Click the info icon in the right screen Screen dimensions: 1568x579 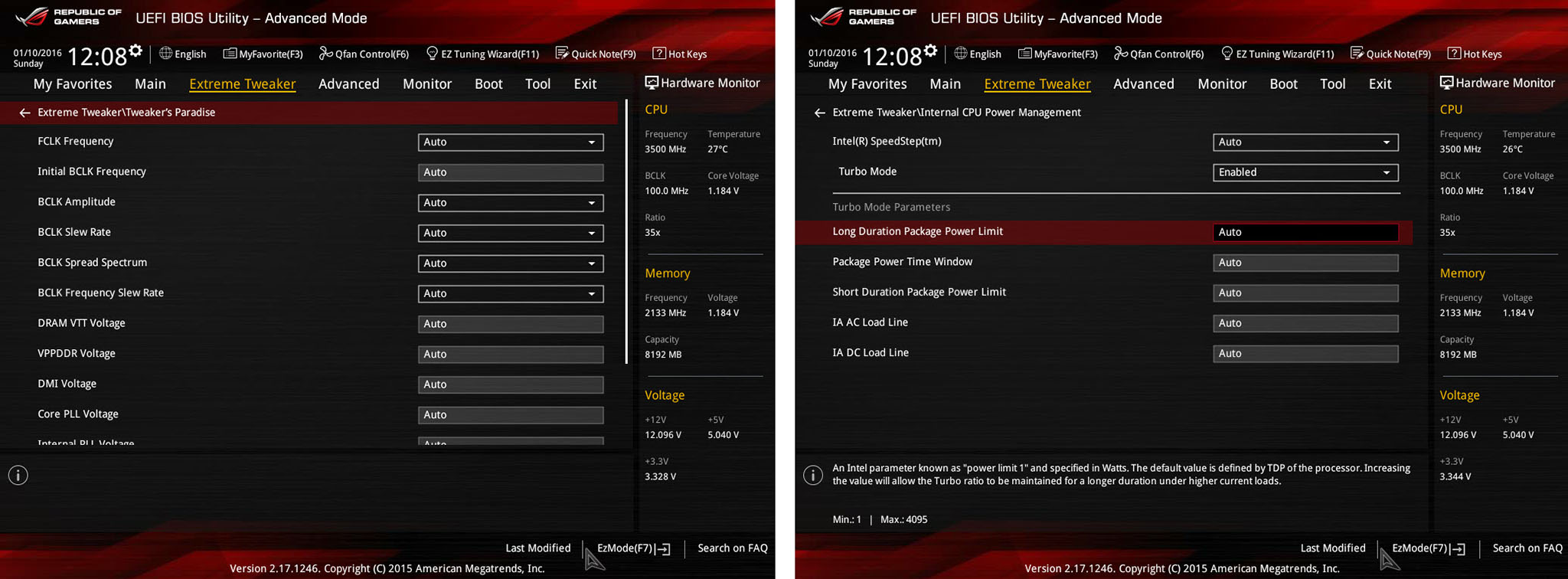click(813, 476)
